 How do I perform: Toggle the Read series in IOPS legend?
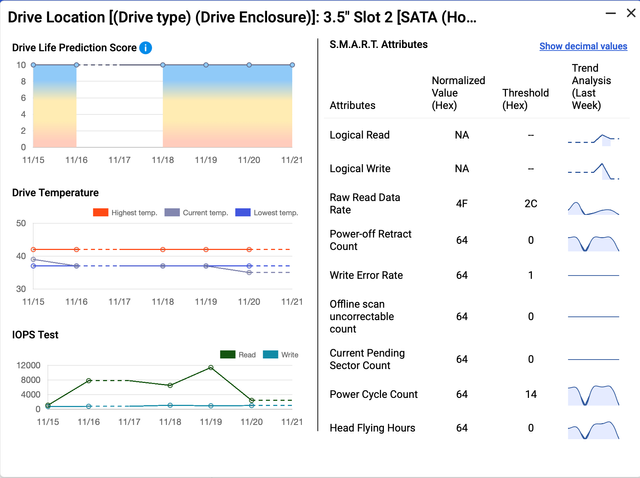coord(240,354)
